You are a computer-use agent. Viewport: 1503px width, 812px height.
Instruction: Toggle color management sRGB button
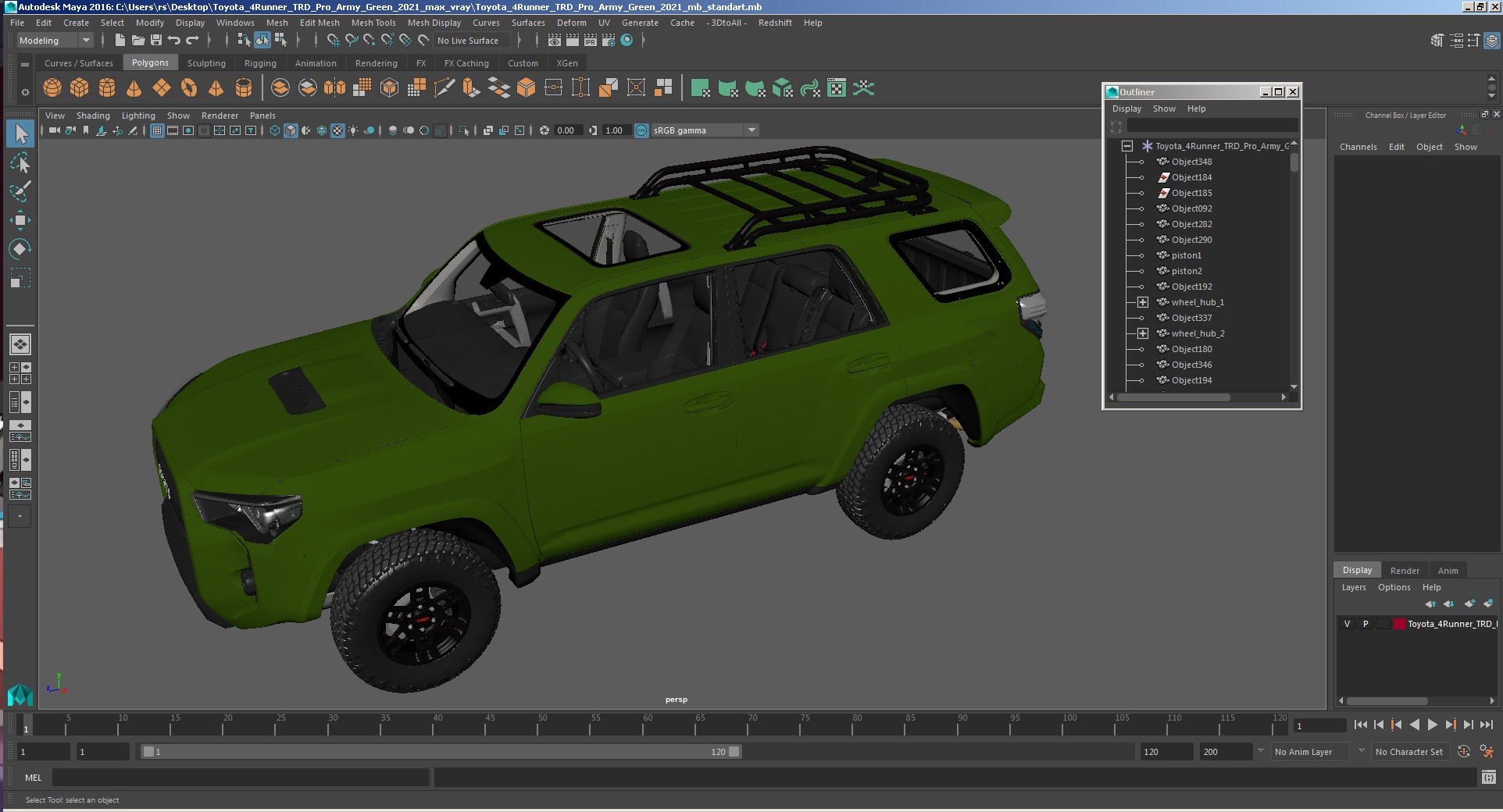pos(641,130)
